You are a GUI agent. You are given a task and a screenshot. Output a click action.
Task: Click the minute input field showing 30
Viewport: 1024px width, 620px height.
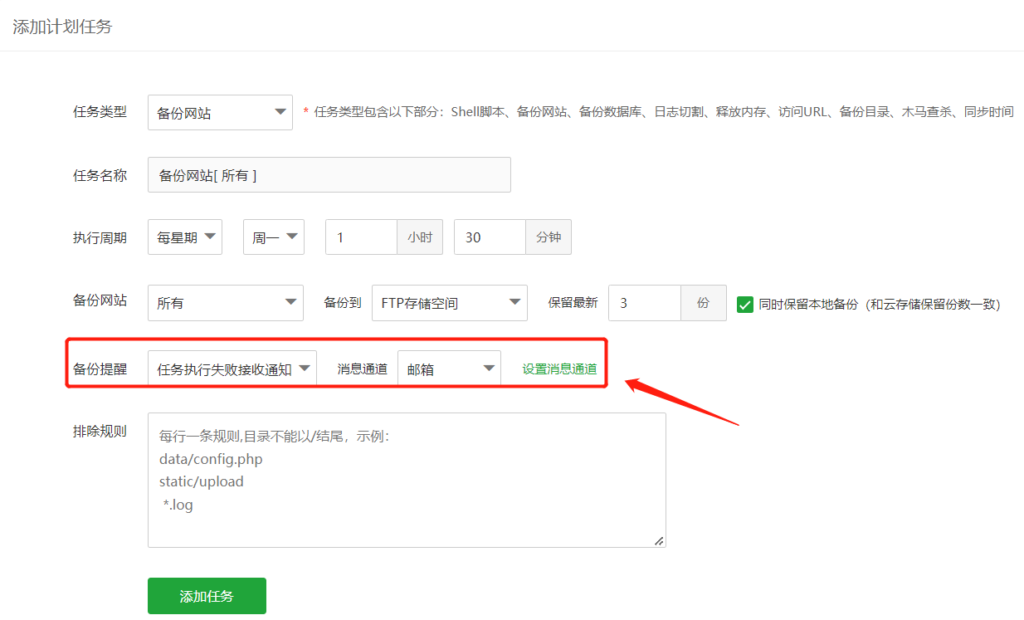point(490,237)
